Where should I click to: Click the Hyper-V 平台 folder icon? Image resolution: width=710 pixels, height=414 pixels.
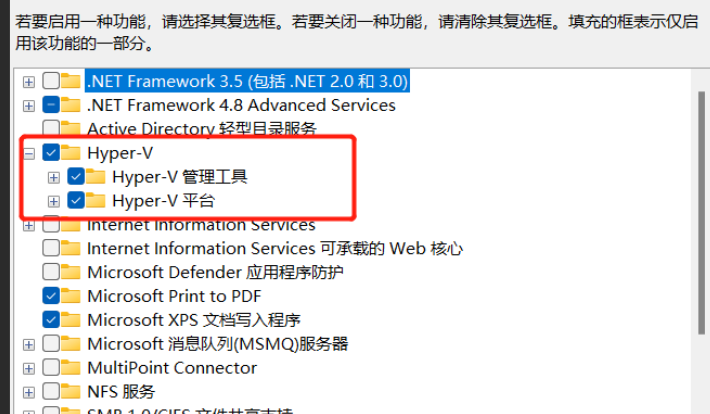(96, 200)
